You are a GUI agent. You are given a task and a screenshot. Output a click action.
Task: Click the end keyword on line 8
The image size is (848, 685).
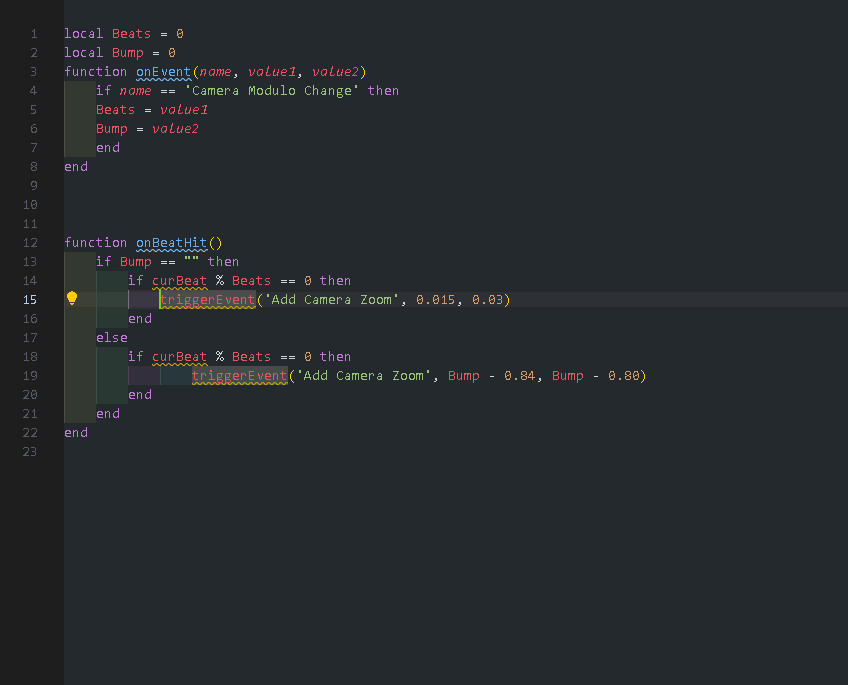(75, 166)
